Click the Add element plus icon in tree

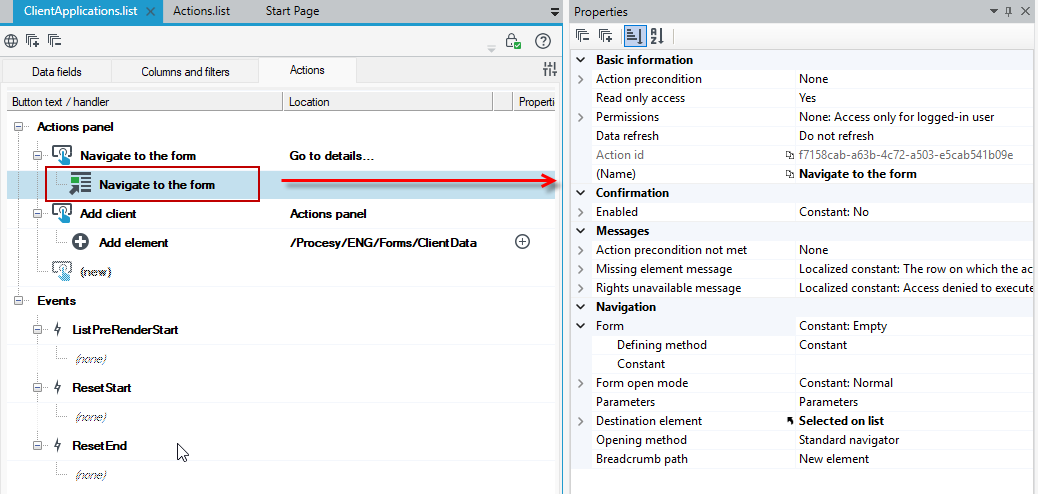[x=81, y=242]
